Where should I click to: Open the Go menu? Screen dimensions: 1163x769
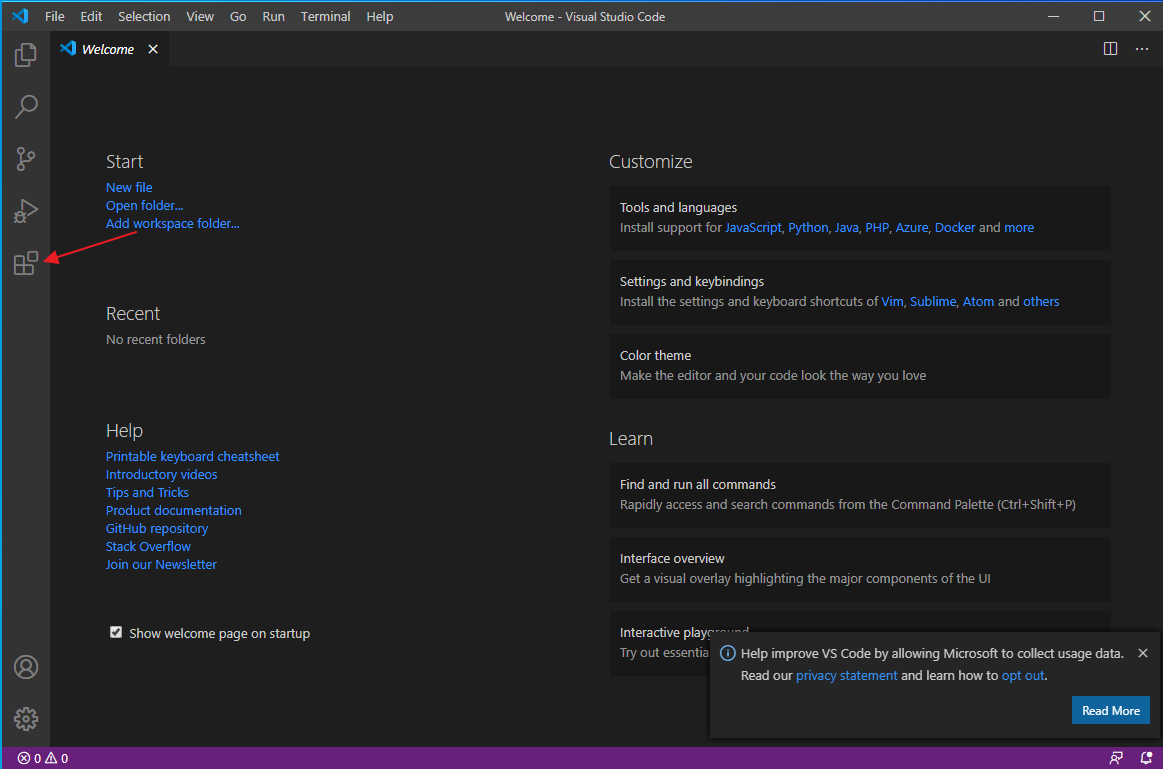(237, 16)
